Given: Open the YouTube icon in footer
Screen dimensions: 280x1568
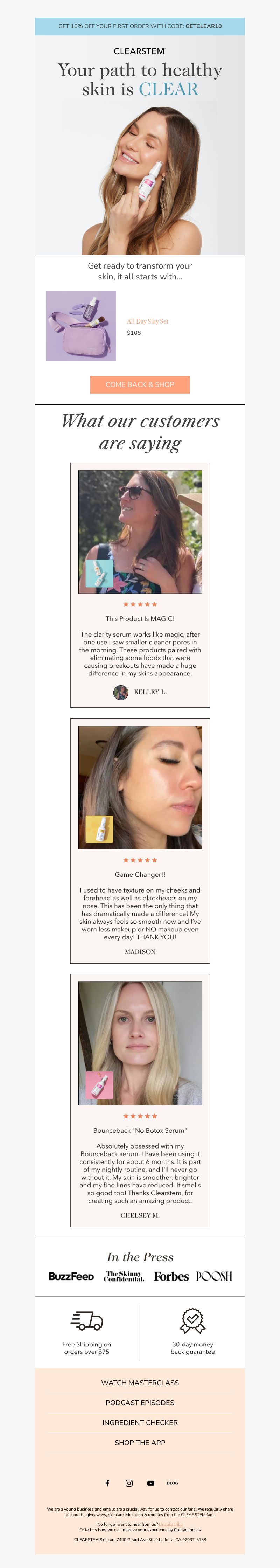Looking at the screenshot, I should 151,1483.
